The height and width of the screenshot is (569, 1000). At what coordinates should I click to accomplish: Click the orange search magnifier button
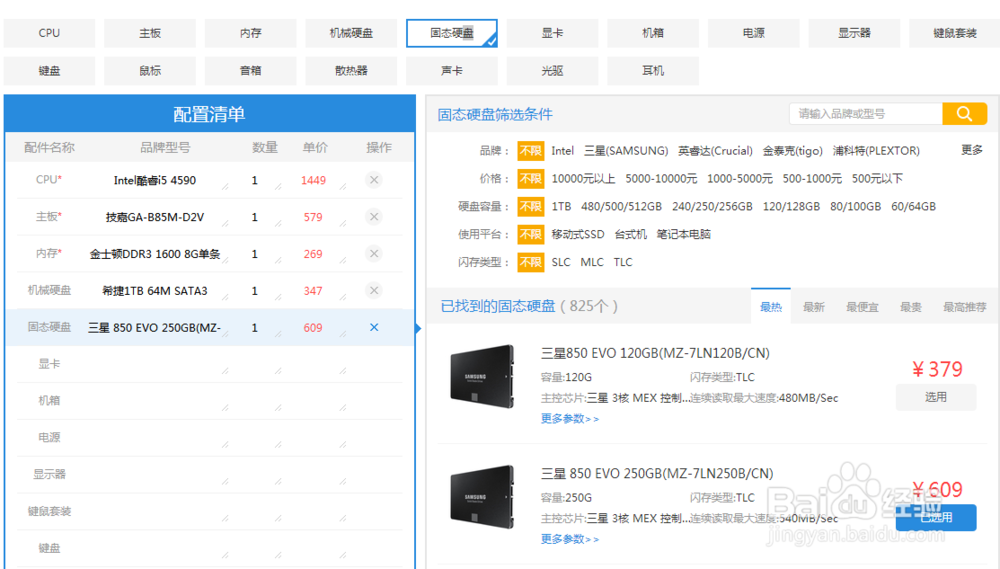(964, 114)
